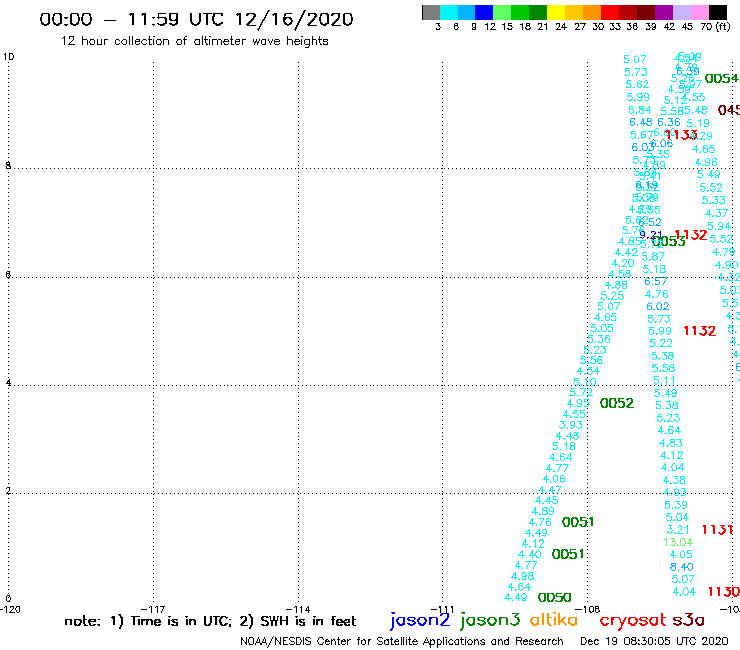The width and height of the screenshot is (740, 650).
Task: Pick the yellow 24 ft legend swatch
Action: (556, 12)
